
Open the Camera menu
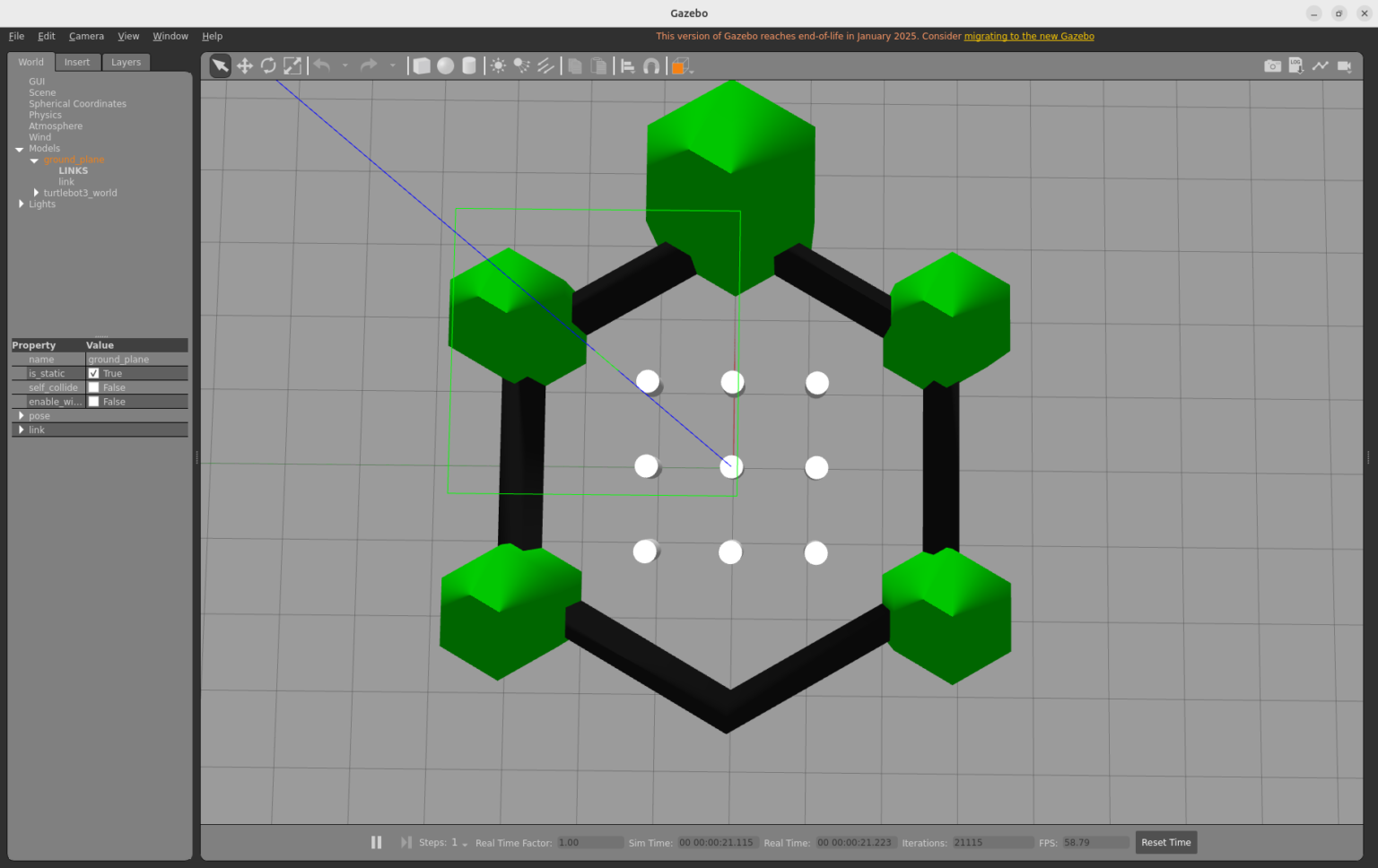[86, 36]
